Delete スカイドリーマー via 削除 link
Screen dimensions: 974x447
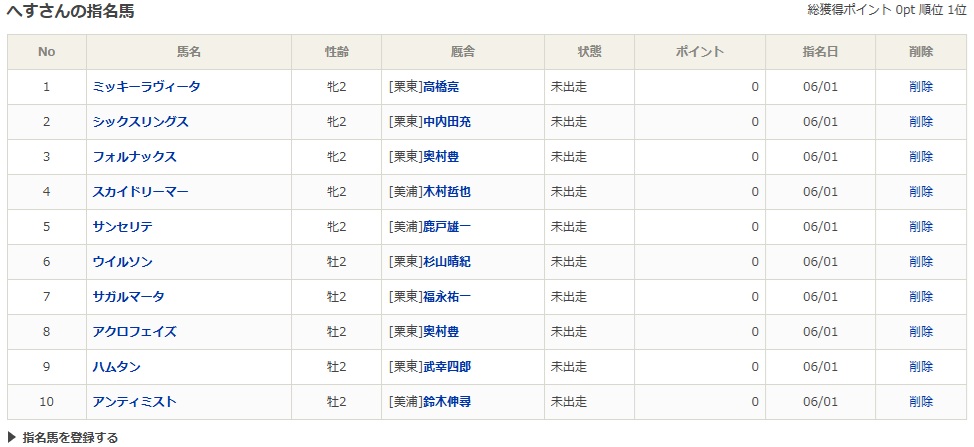point(921,191)
